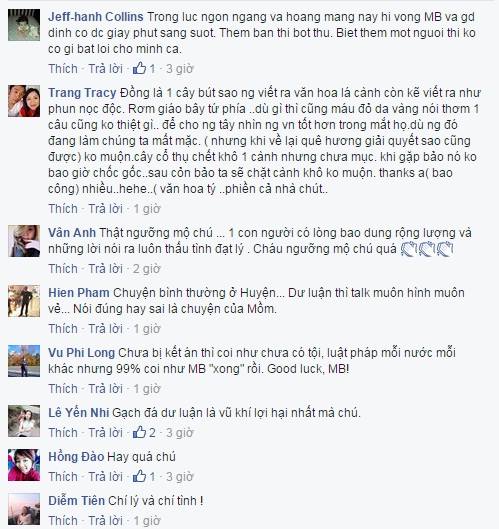The width and height of the screenshot is (499, 529).
Task: Open Lê Yến Nhi avatar thumbnail
Action: point(24,421)
